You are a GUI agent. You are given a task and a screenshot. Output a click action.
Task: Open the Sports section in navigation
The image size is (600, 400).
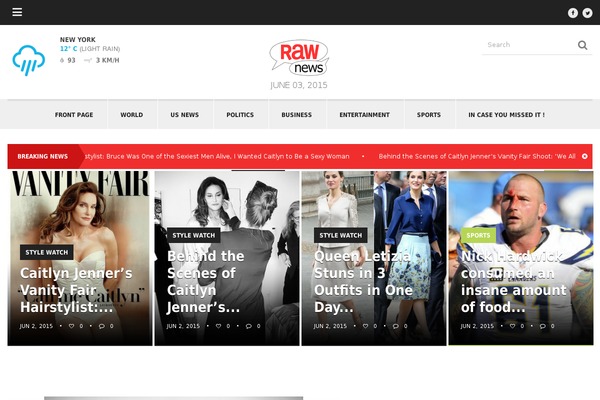pos(429,115)
